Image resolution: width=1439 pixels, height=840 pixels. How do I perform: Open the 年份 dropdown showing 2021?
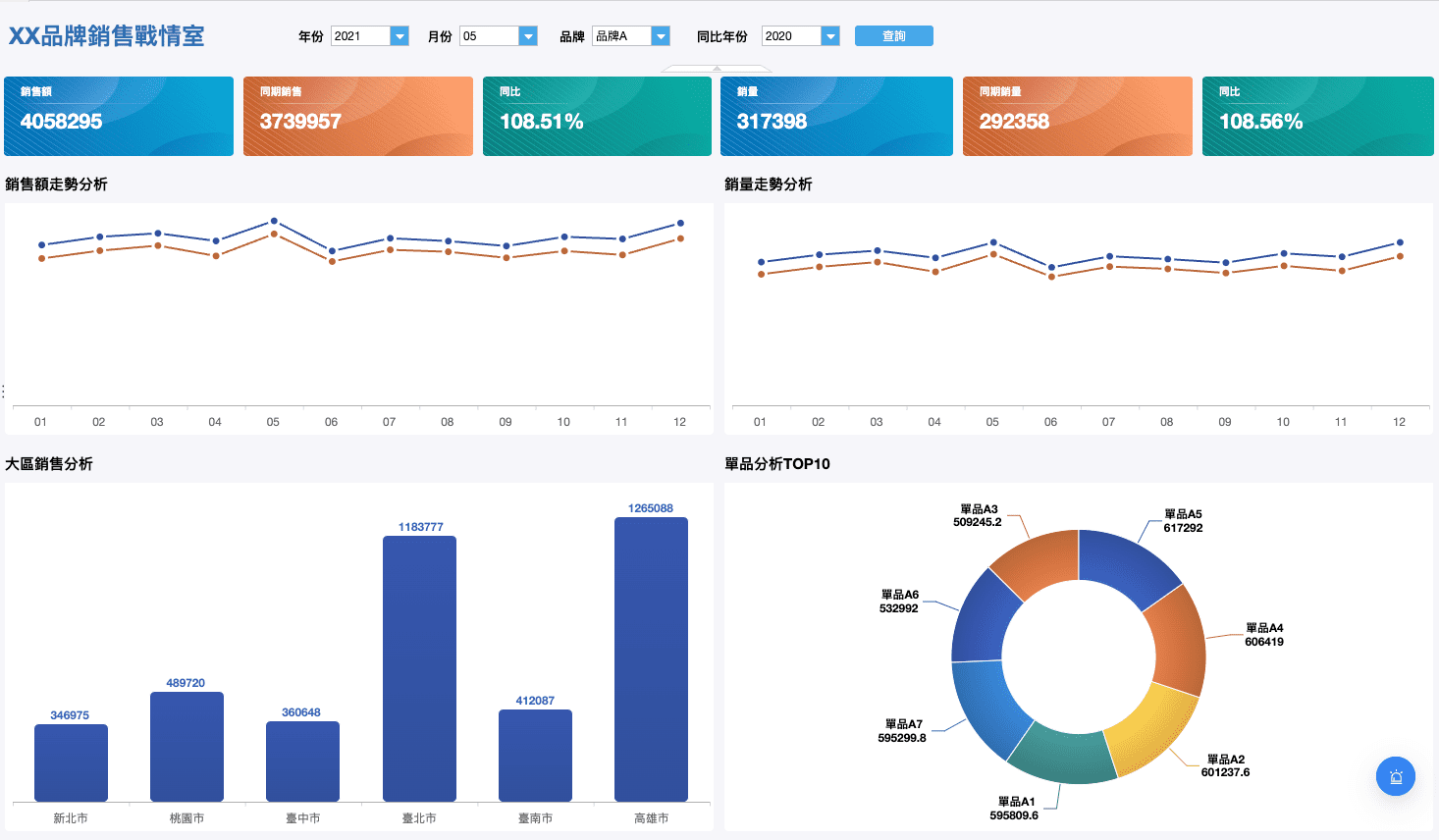pyautogui.click(x=399, y=36)
